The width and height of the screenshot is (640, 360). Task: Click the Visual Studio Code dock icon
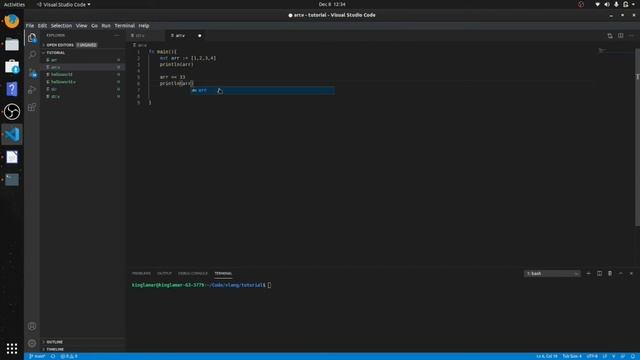[12, 134]
